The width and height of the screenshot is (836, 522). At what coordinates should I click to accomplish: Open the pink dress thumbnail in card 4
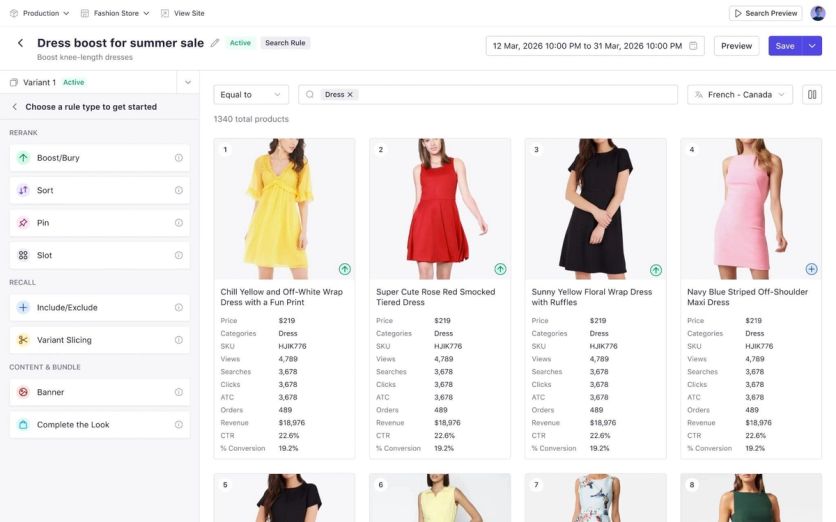click(x=751, y=209)
